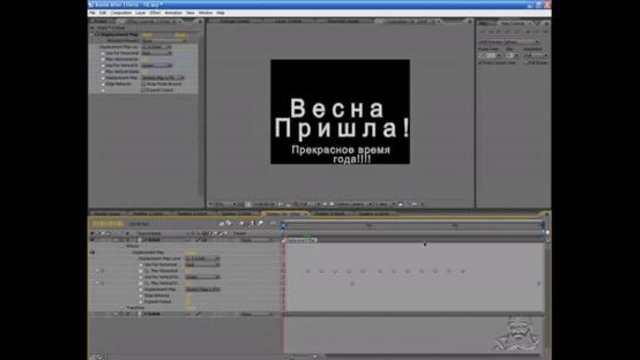This screenshot has height=360, width=640.
Task: Open Use For Vertical Displacement dropdown in Effect Controls
Action: point(157,65)
